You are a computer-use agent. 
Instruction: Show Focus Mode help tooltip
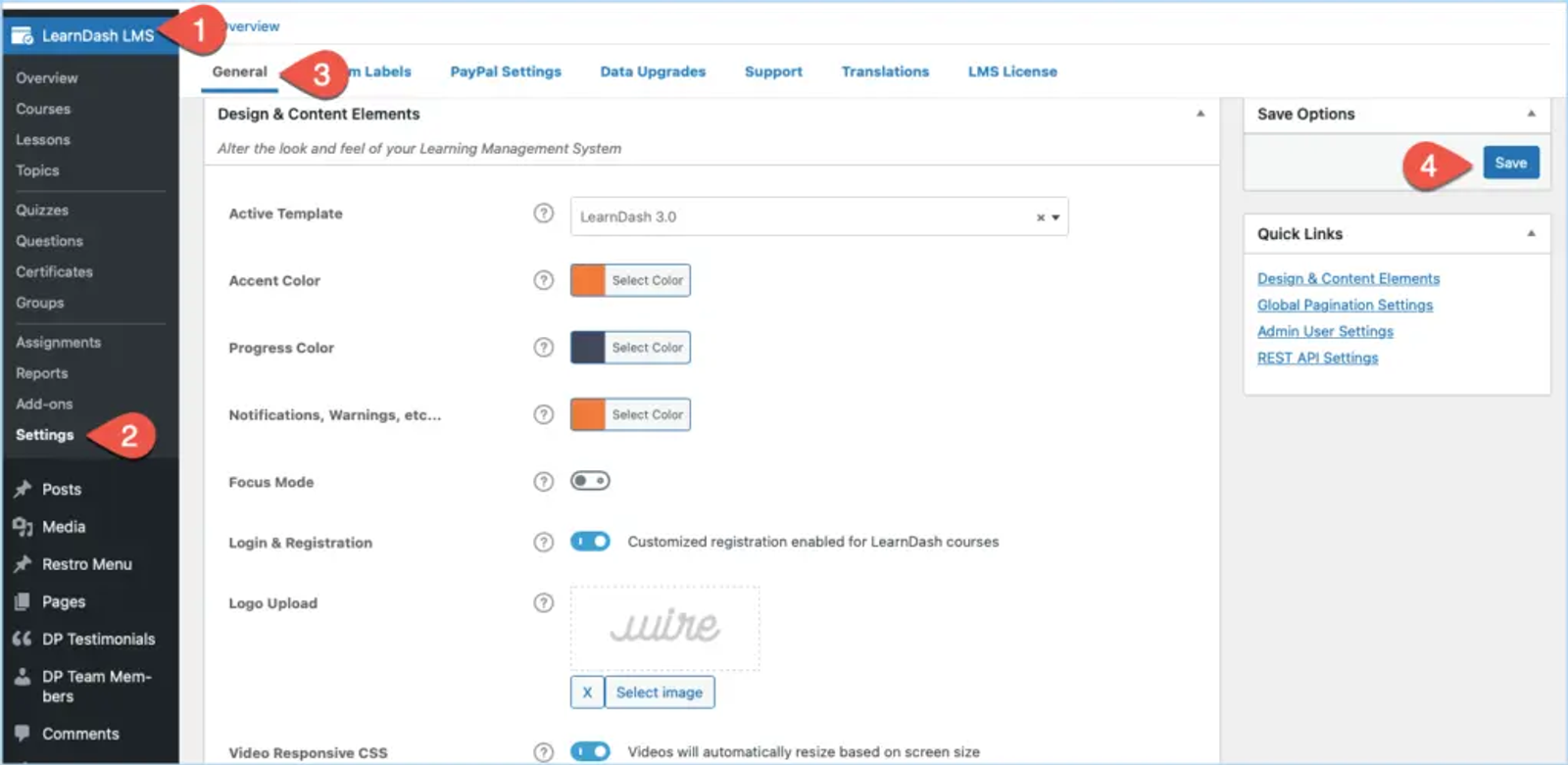pos(544,482)
